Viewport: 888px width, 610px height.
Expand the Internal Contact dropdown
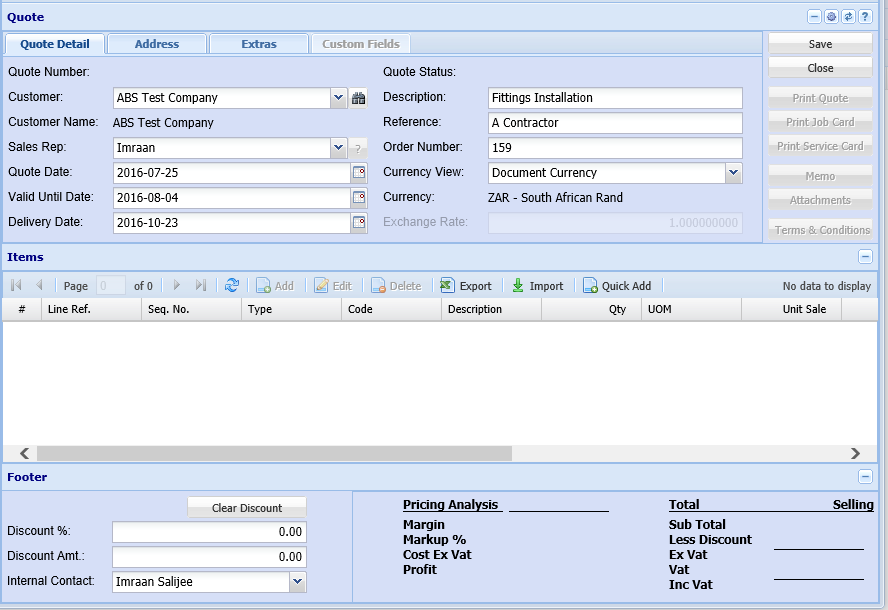click(x=297, y=581)
